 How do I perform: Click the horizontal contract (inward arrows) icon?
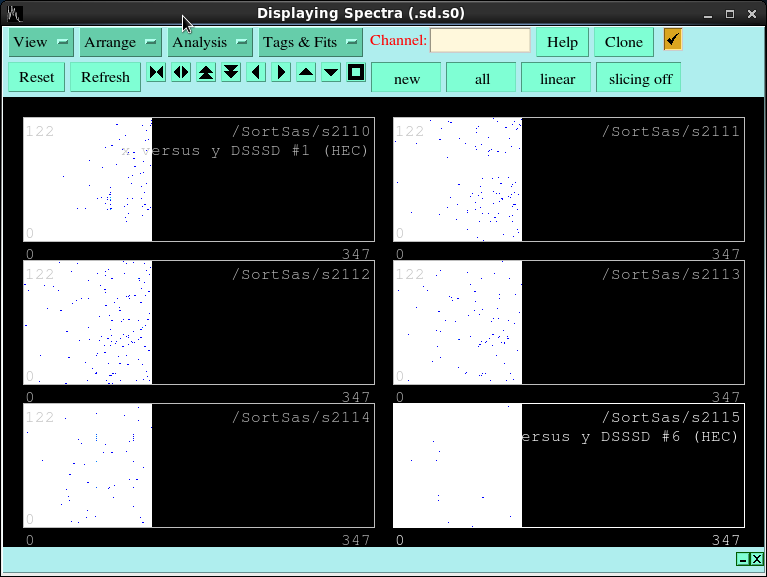pyautogui.click(x=157, y=72)
